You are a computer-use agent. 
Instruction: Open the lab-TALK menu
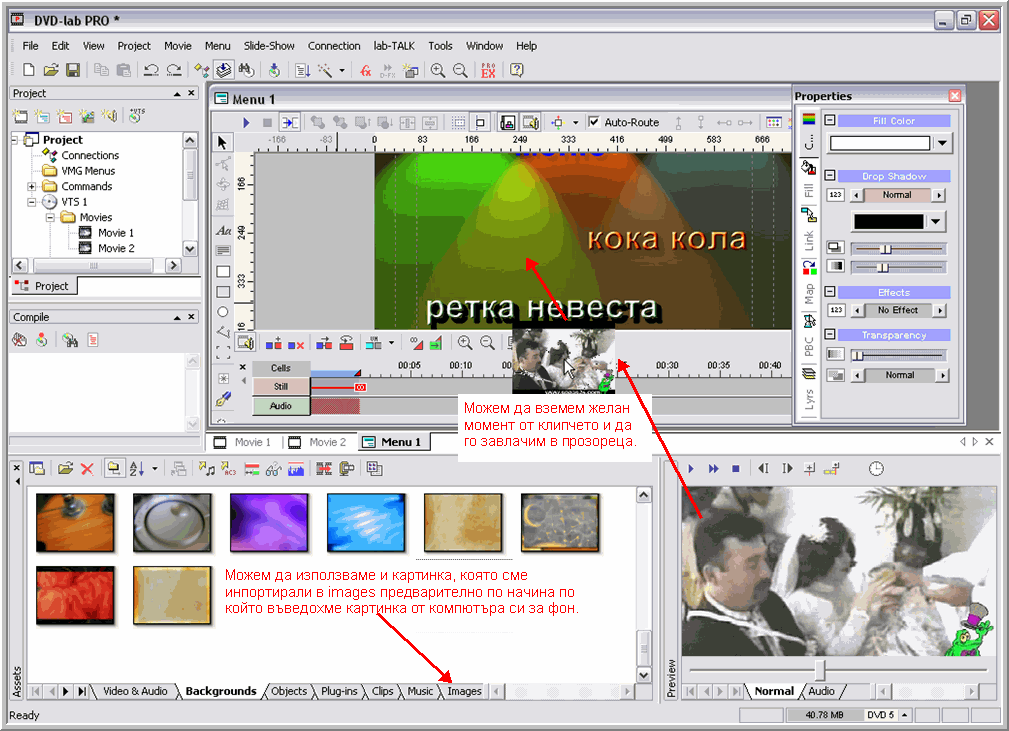tap(394, 46)
